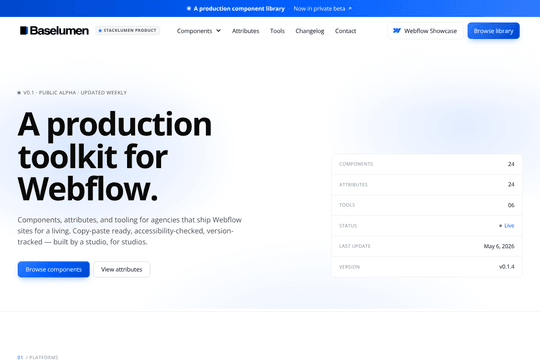540x360 pixels.
Task: Open the Tools nav item
Action: [277, 31]
